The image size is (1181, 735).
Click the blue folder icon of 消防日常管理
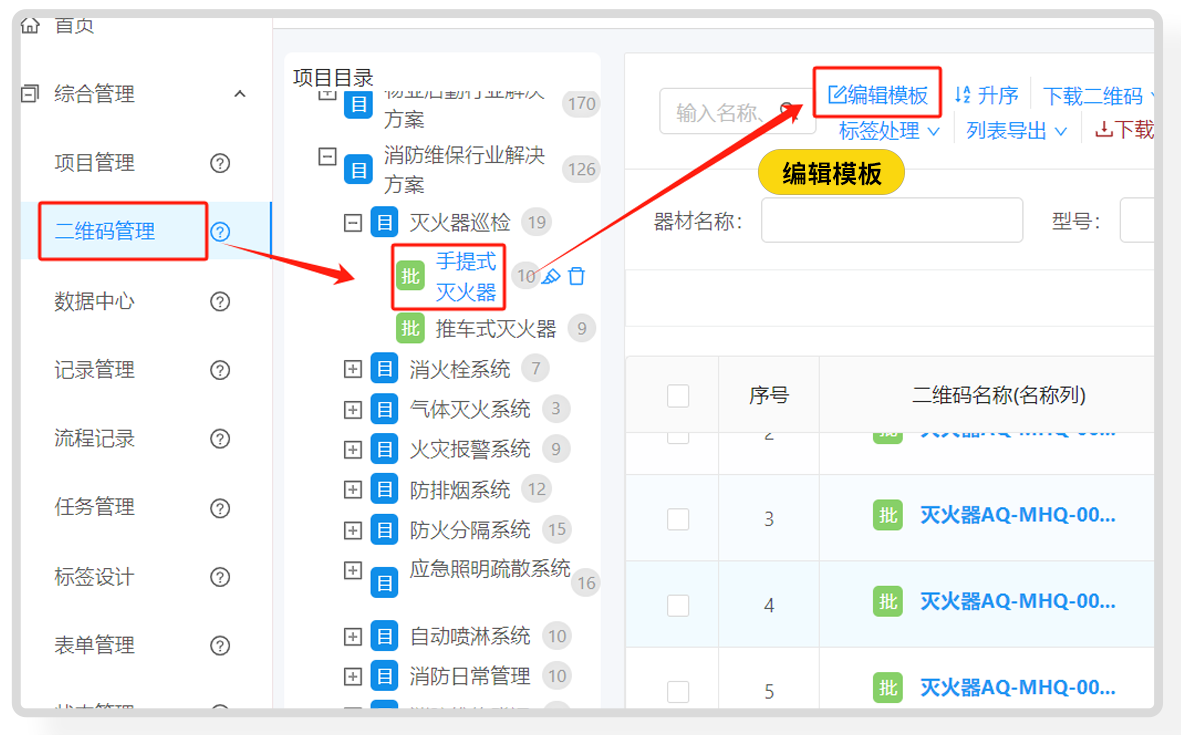[x=385, y=676]
